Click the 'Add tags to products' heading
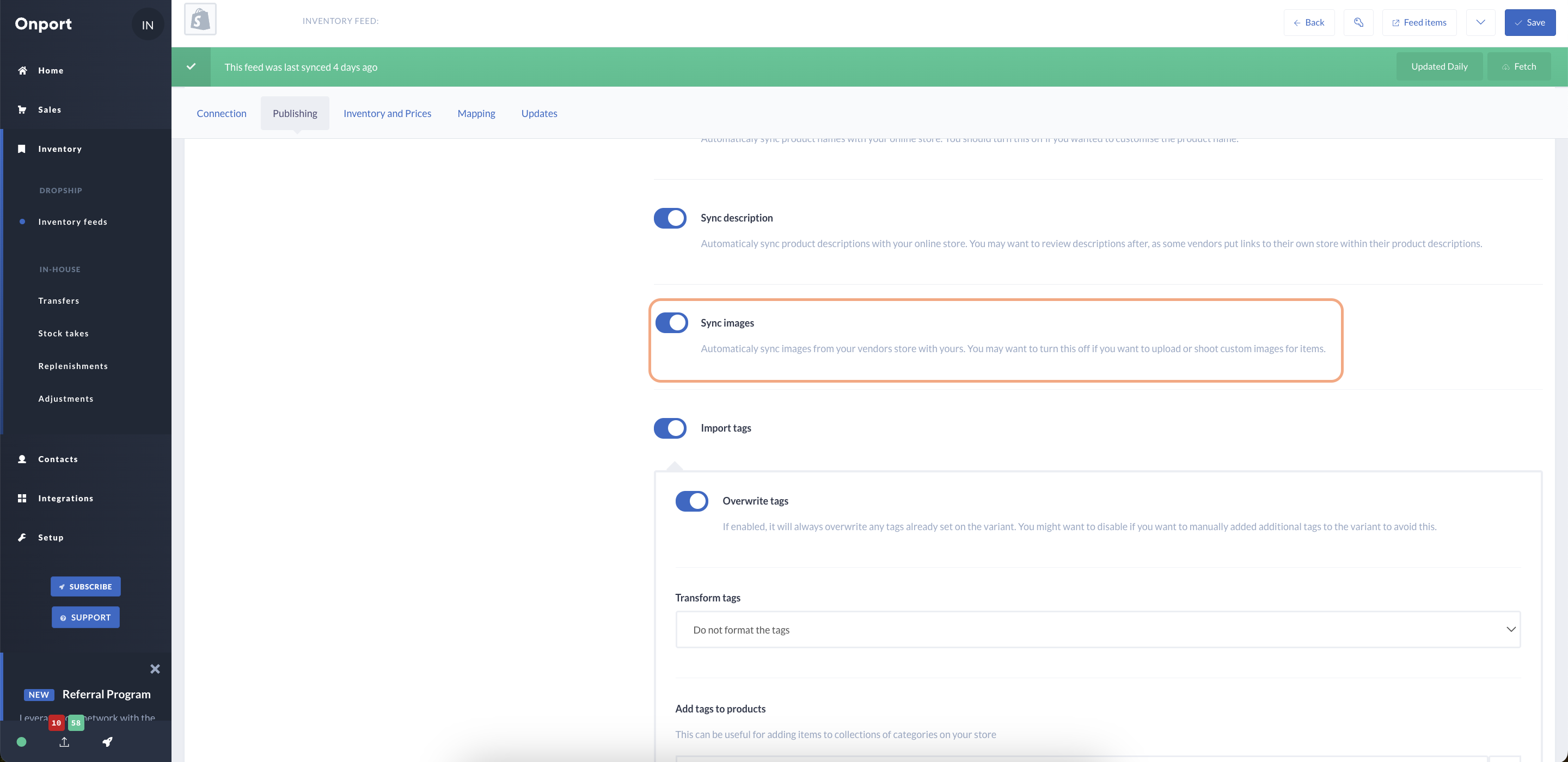Screen dimensions: 1568x762 coord(720,709)
